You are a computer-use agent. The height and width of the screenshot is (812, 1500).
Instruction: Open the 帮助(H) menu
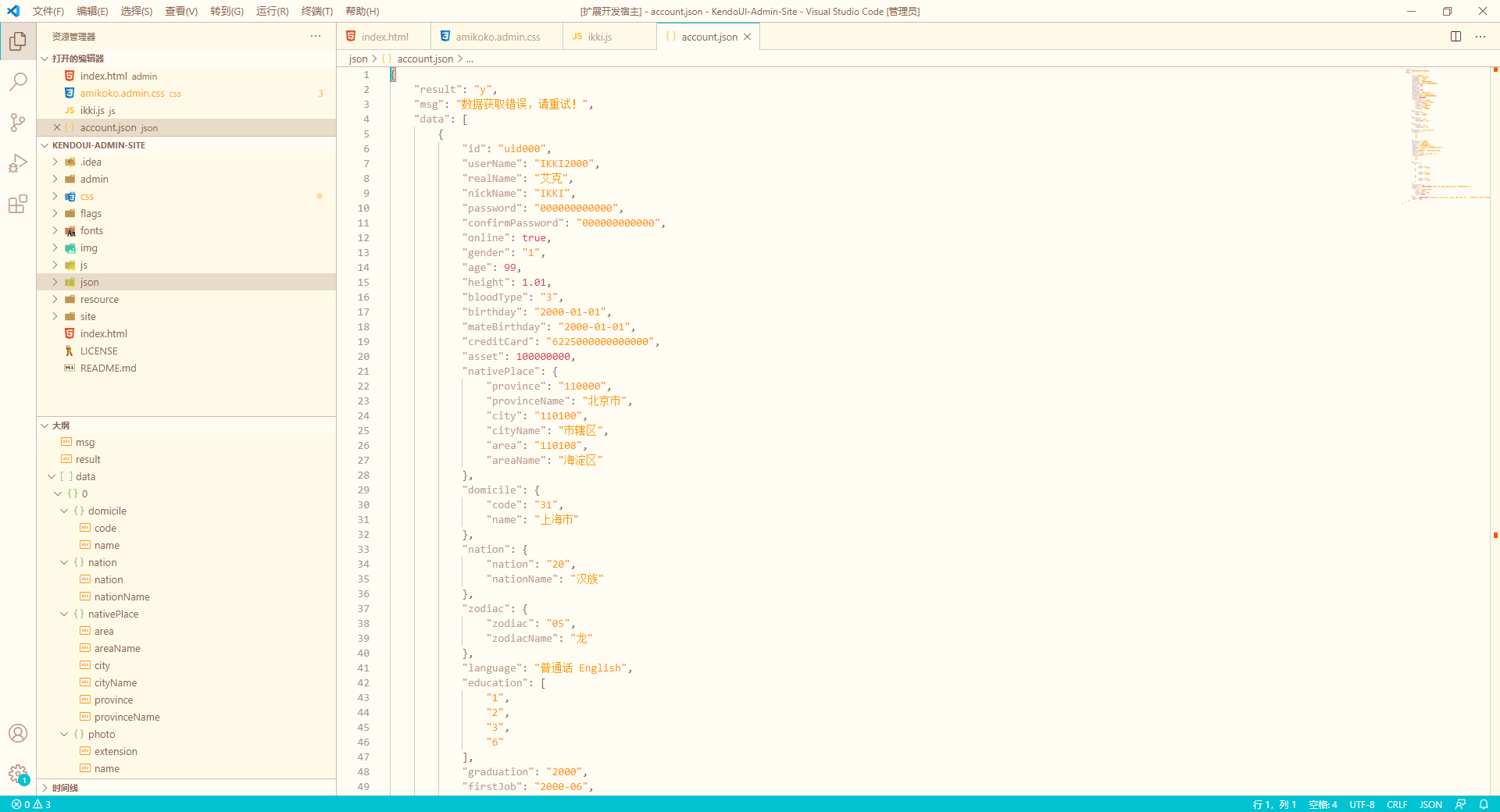click(x=362, y=11)
